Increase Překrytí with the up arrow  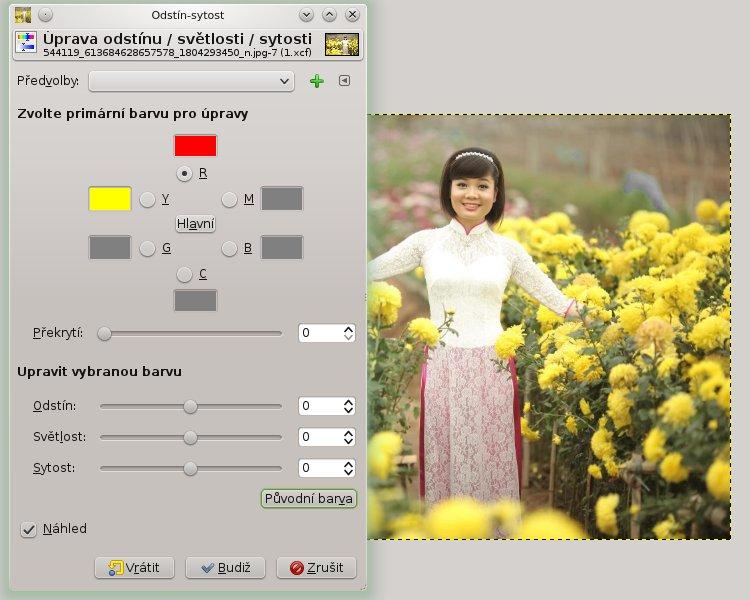tap(349, 329)
